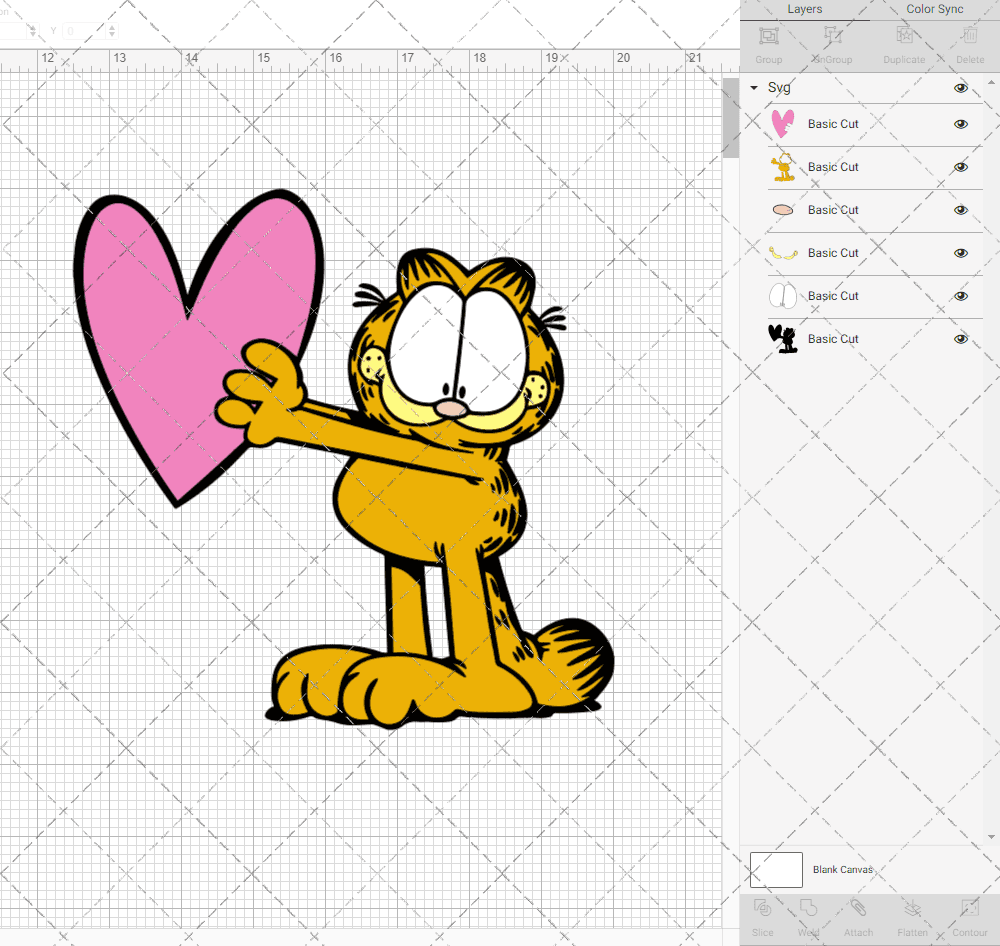
Task: Click the Attach paperclip icon
Action: pyautogui.click(x=858, y=908)
